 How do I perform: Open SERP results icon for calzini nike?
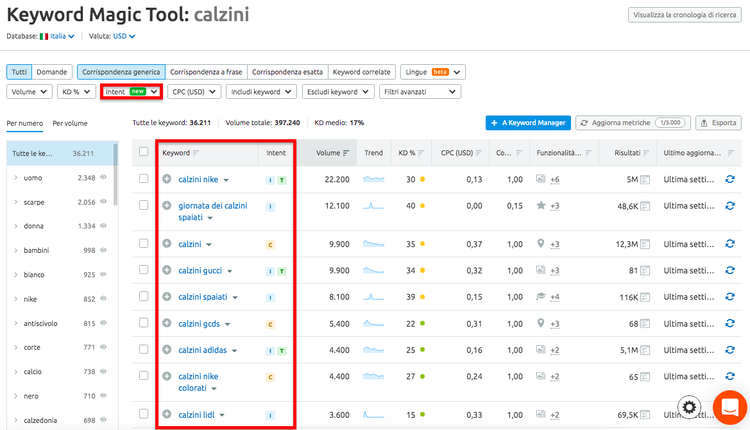coord(645,180)
